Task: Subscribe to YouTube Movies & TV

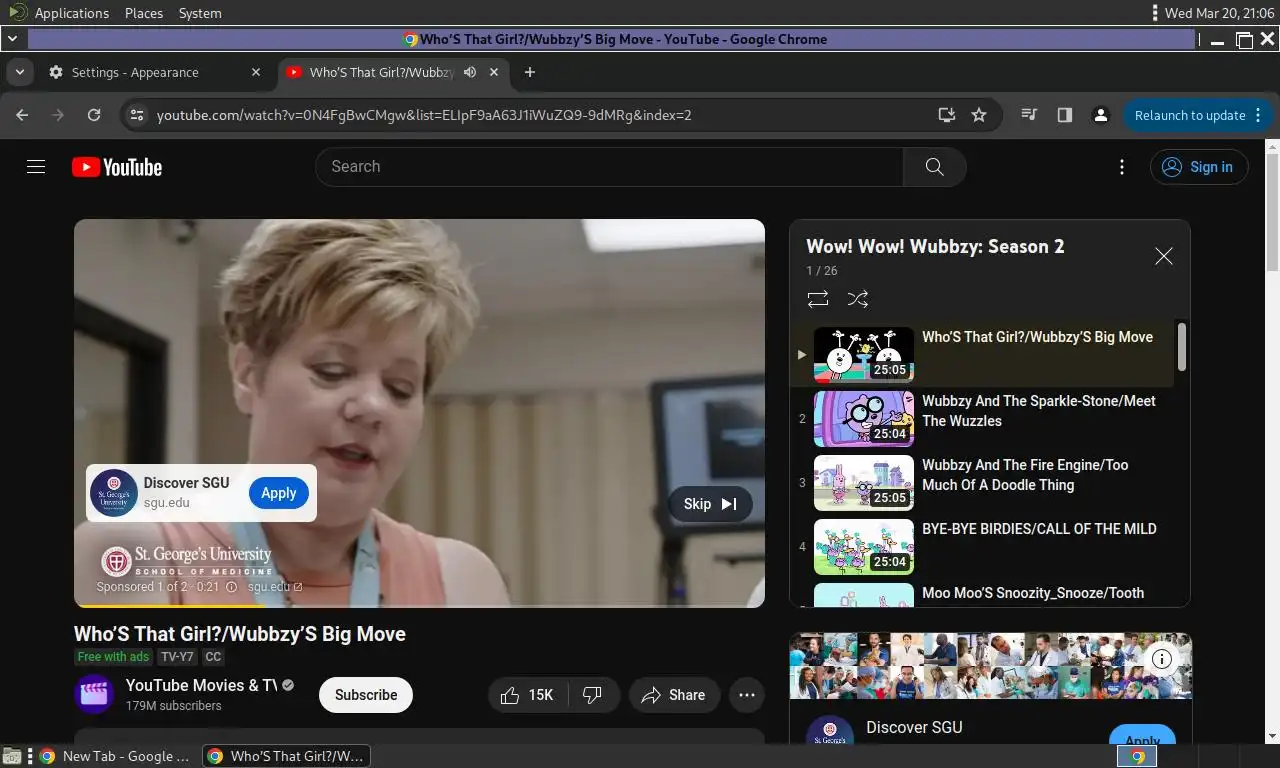Action: (x=366, y=695)
